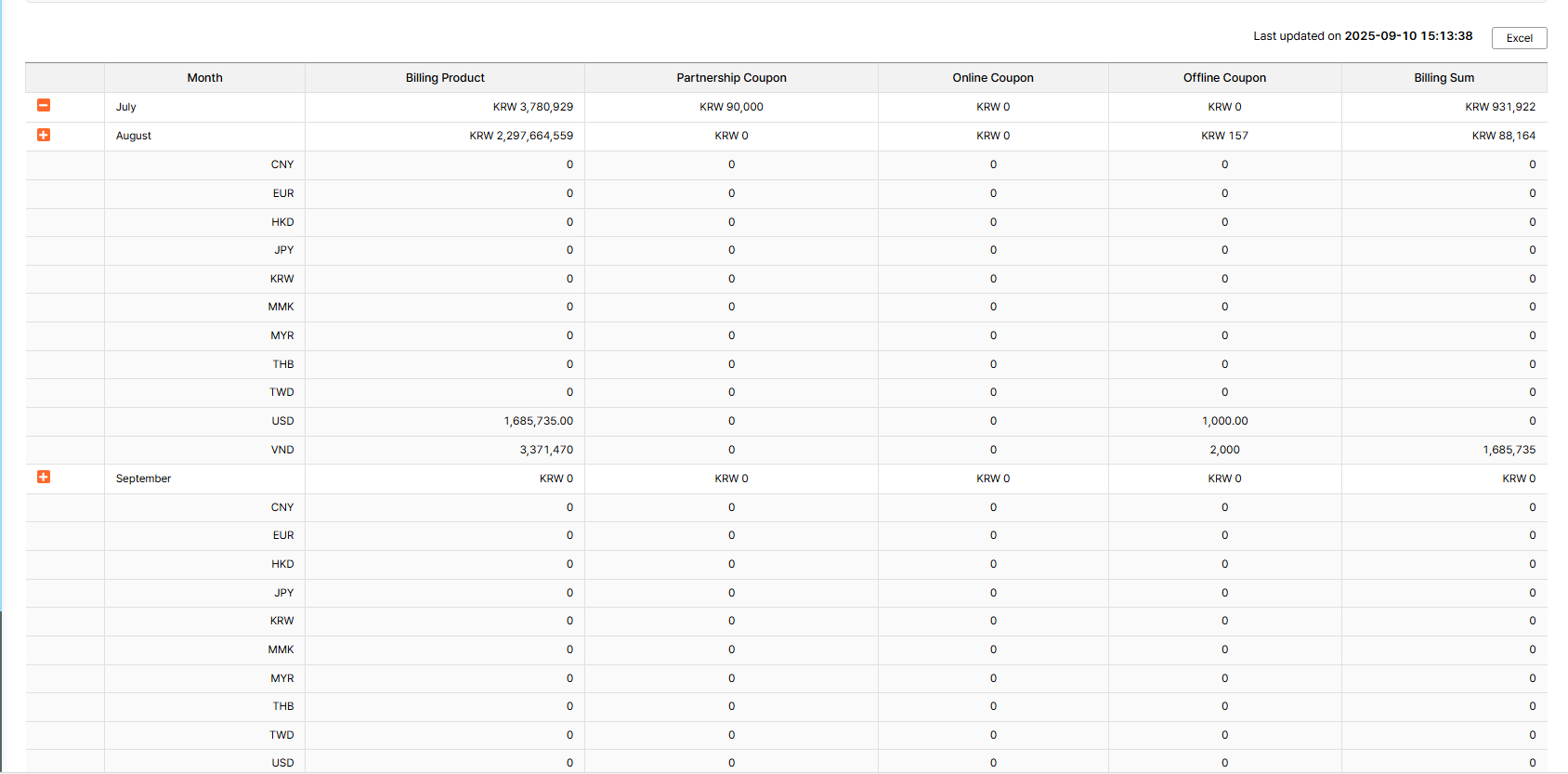Image resolution: width=1568 pixels, height=774 pixels.
Task: Select the Billing Product column header
Action: pos(445,78)
